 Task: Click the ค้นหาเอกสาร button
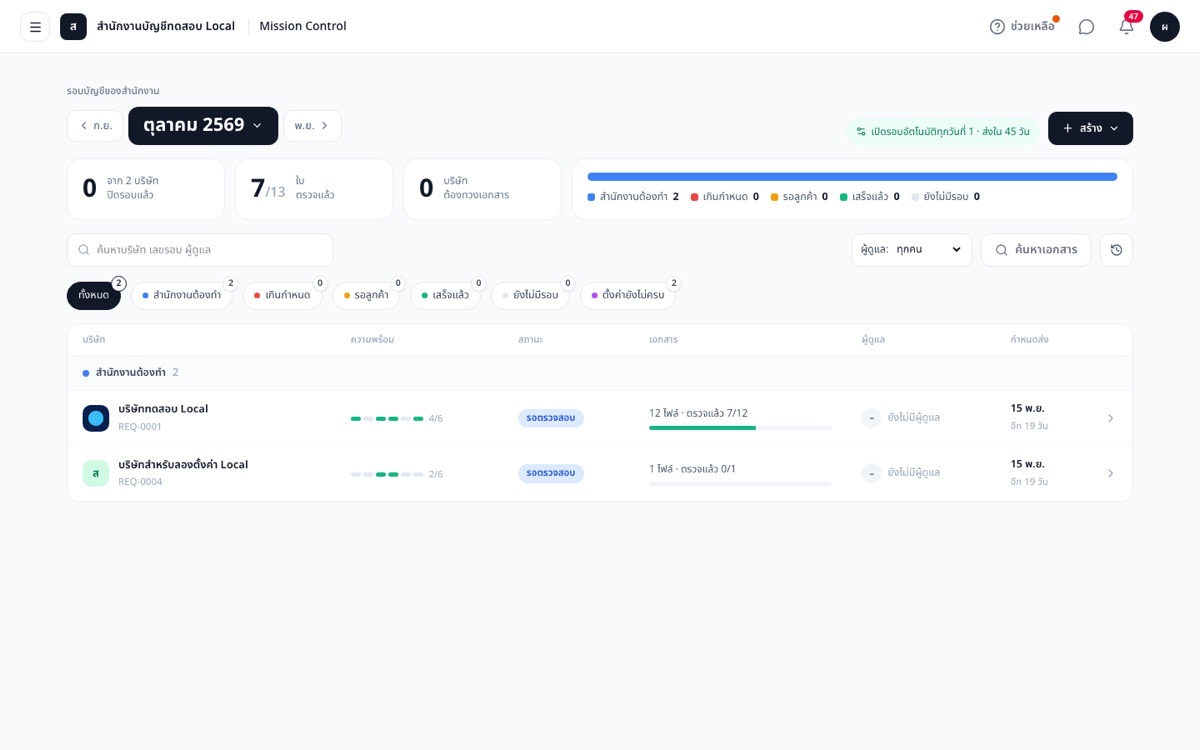point(1036,250)
